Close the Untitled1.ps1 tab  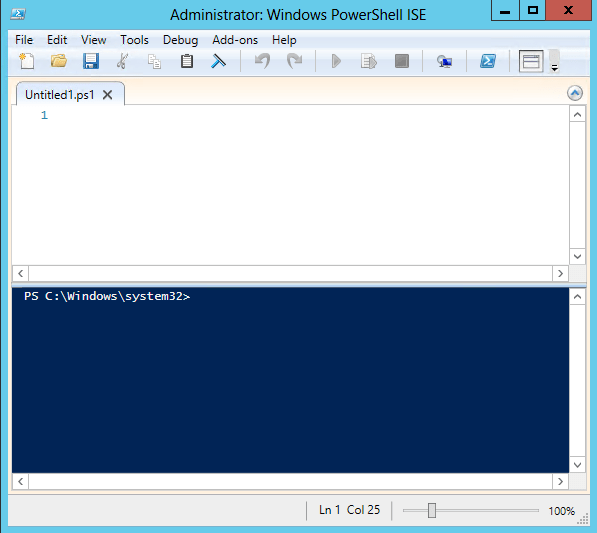coord(108,95)
